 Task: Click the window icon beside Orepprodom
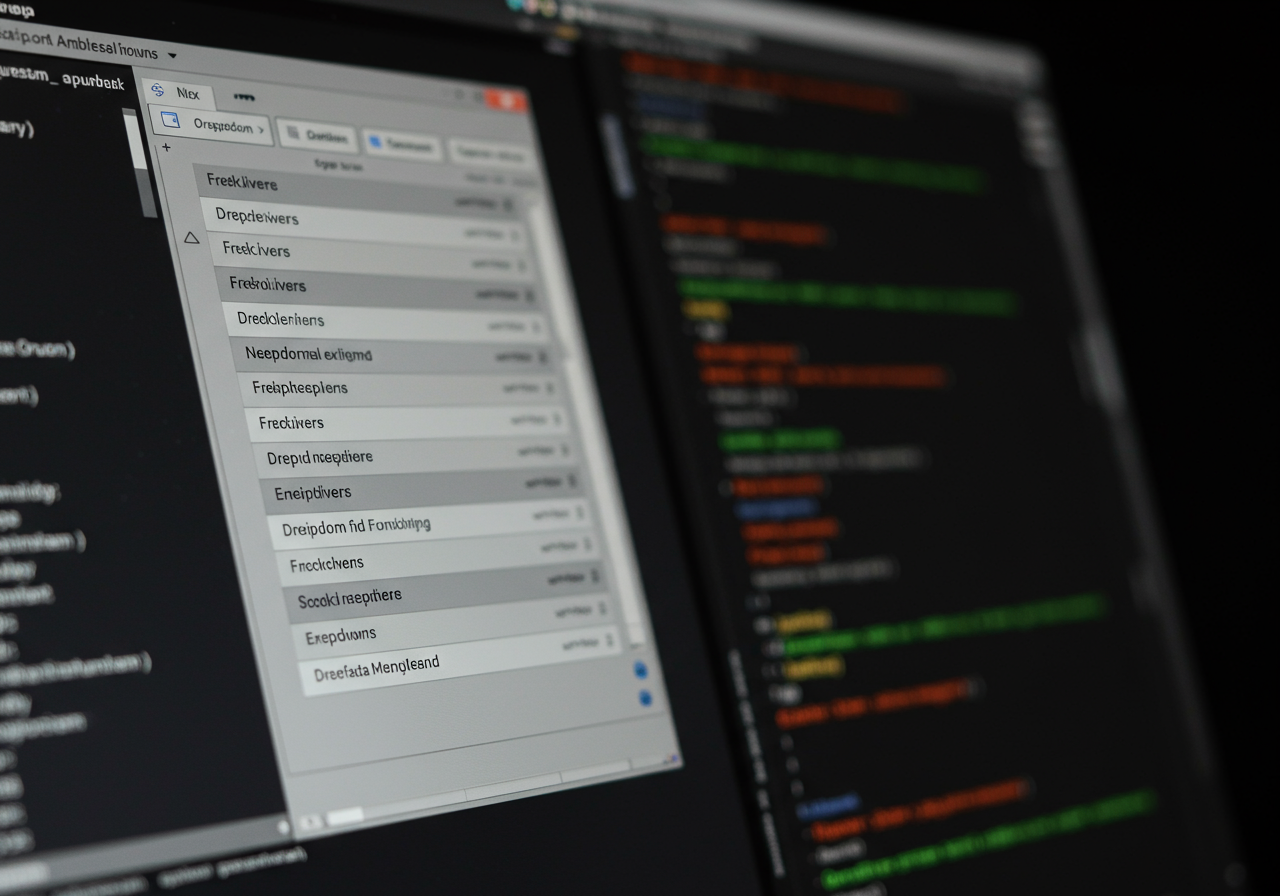(x=170, y=121)
